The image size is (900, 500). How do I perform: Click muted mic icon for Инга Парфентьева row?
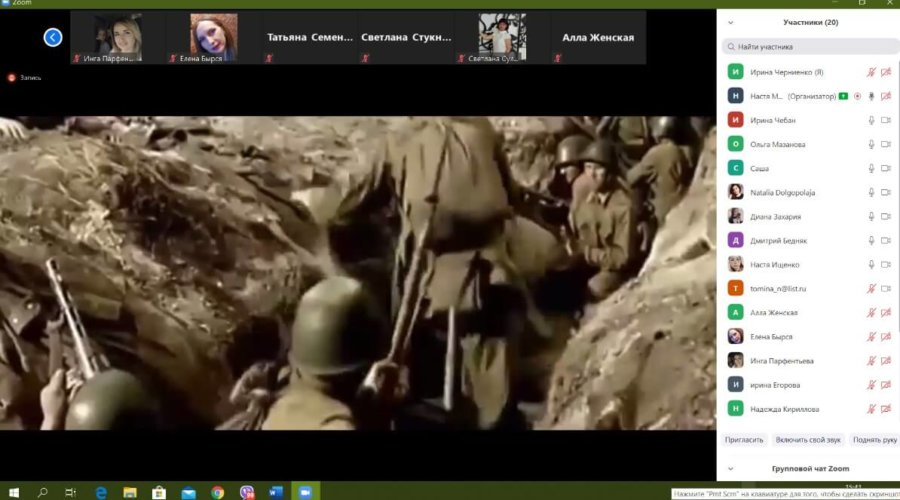coord(871,361)
